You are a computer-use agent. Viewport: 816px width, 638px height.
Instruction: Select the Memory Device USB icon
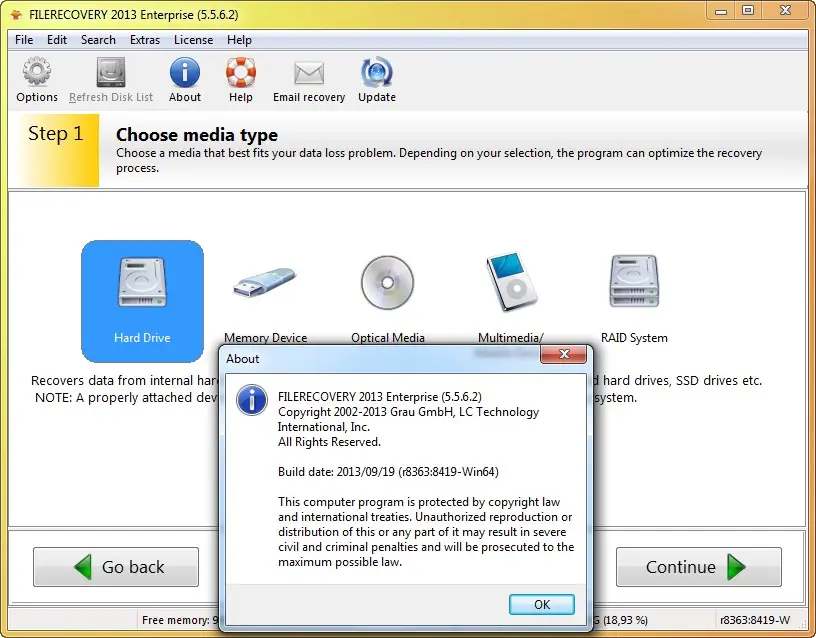(265, 283)
